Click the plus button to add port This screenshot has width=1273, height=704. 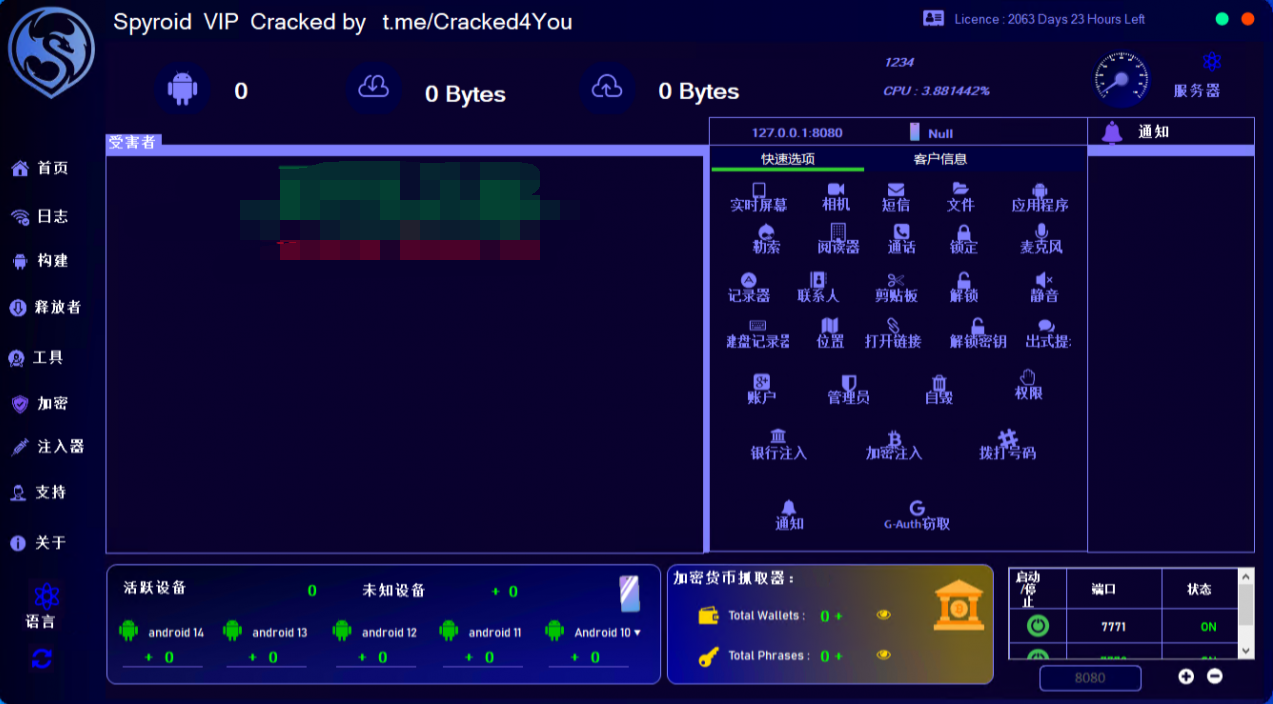coord(1185,677)
